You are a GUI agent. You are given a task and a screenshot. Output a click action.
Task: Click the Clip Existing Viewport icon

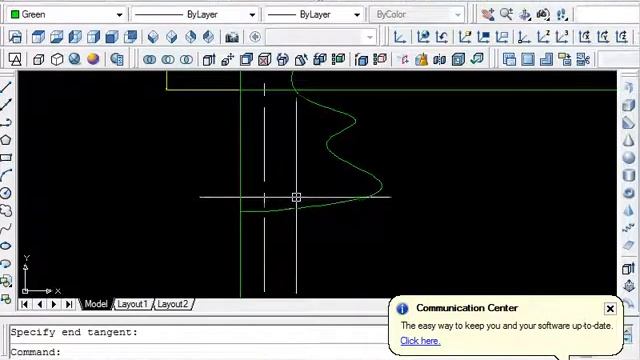coord(583,60)
